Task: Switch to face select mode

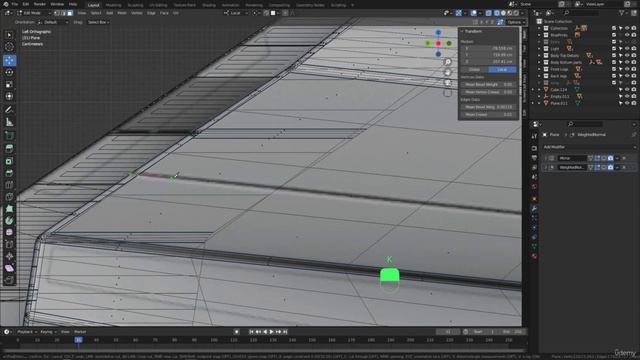Action: point(70,13)
